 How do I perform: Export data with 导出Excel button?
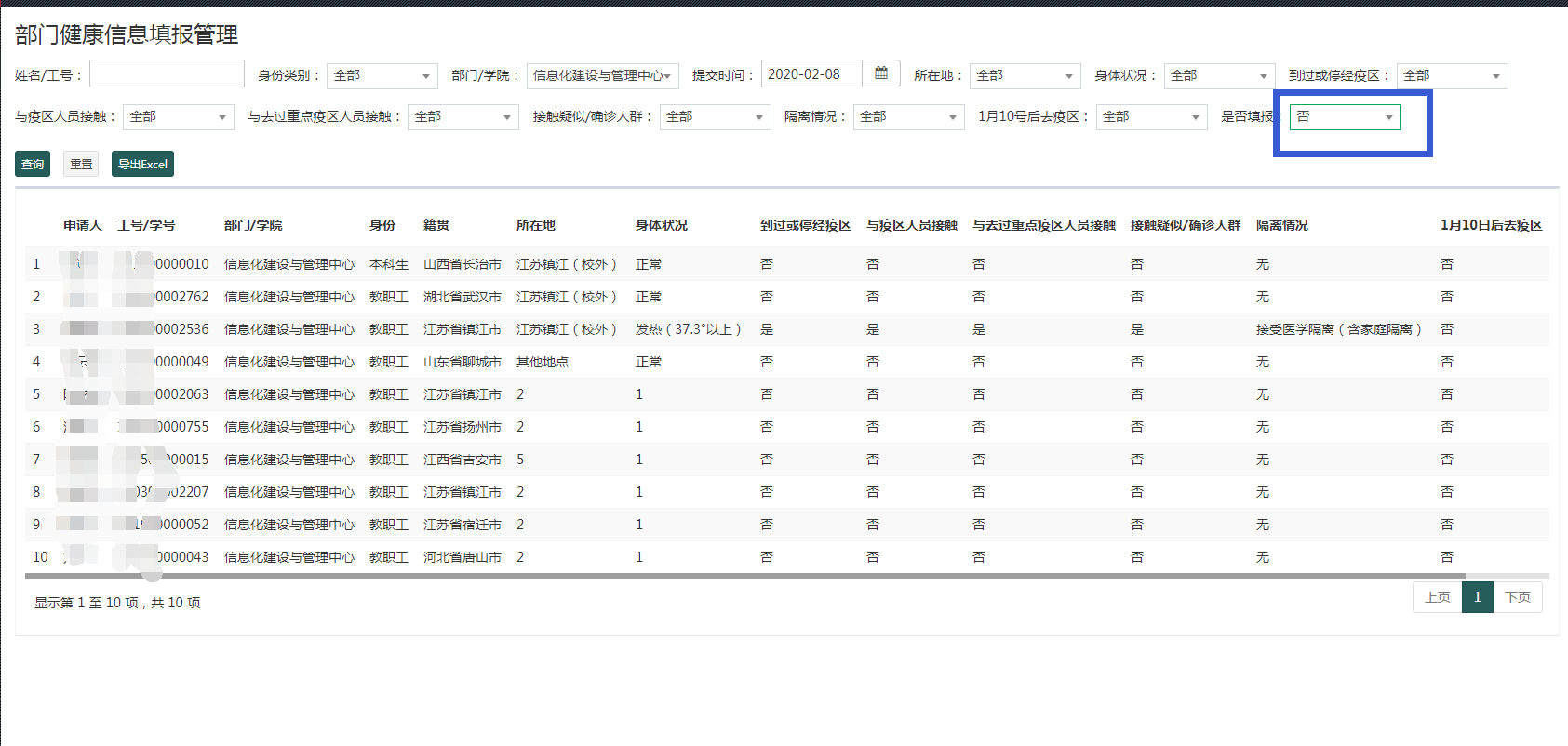click(142, 164)
